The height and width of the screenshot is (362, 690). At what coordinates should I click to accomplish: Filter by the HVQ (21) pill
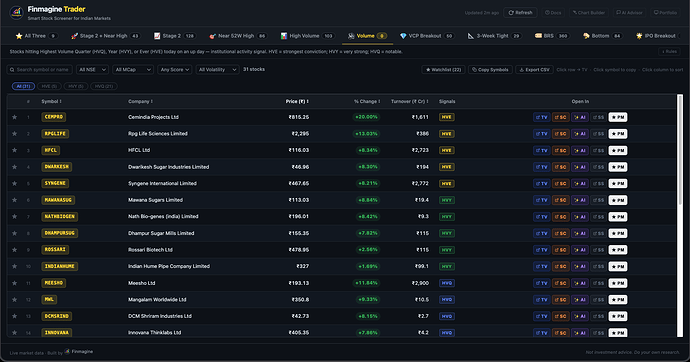pyautogui.click(x=104, y=86)
